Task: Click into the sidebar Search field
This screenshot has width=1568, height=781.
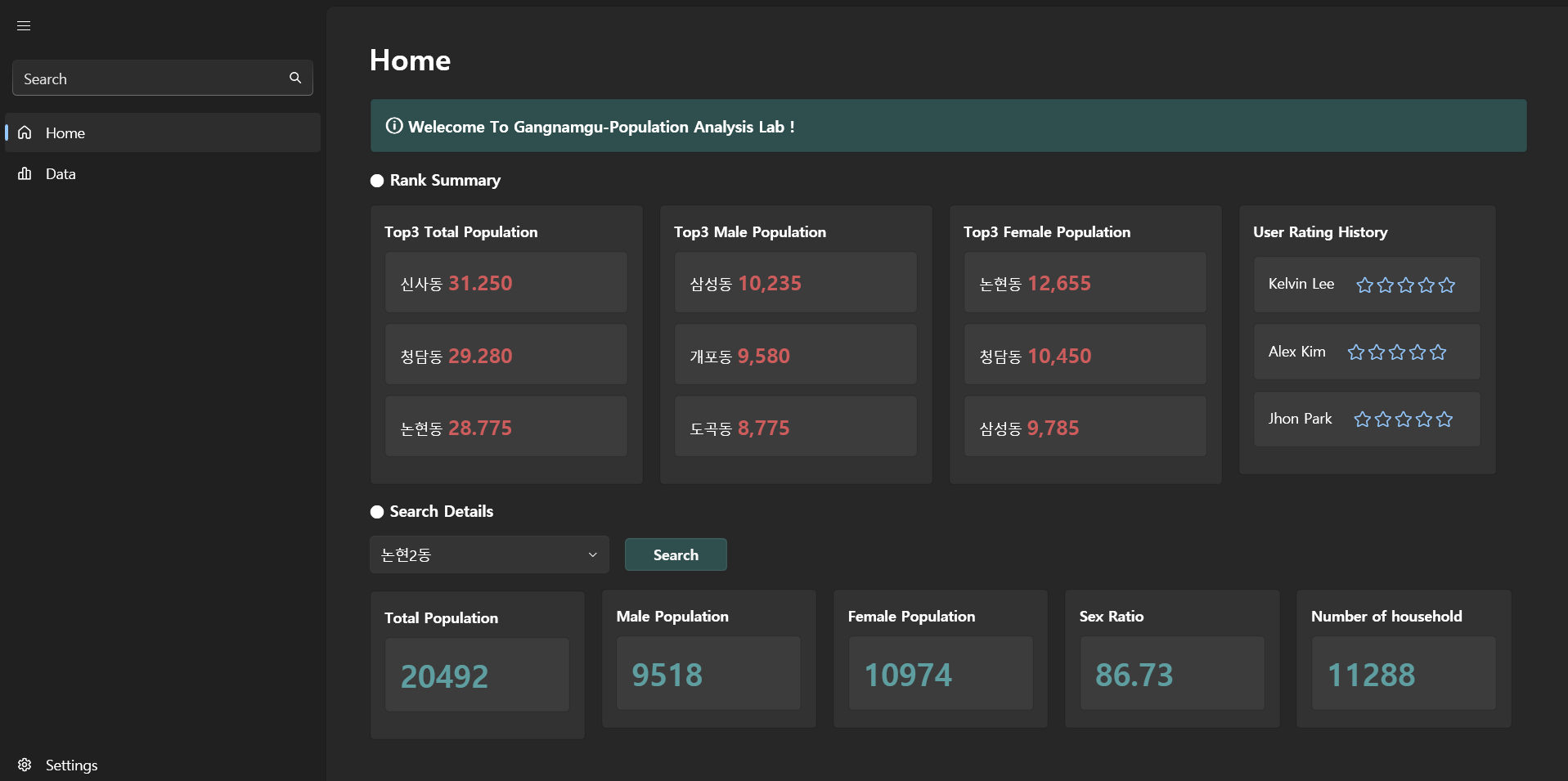Action: (x=163, y=78)
